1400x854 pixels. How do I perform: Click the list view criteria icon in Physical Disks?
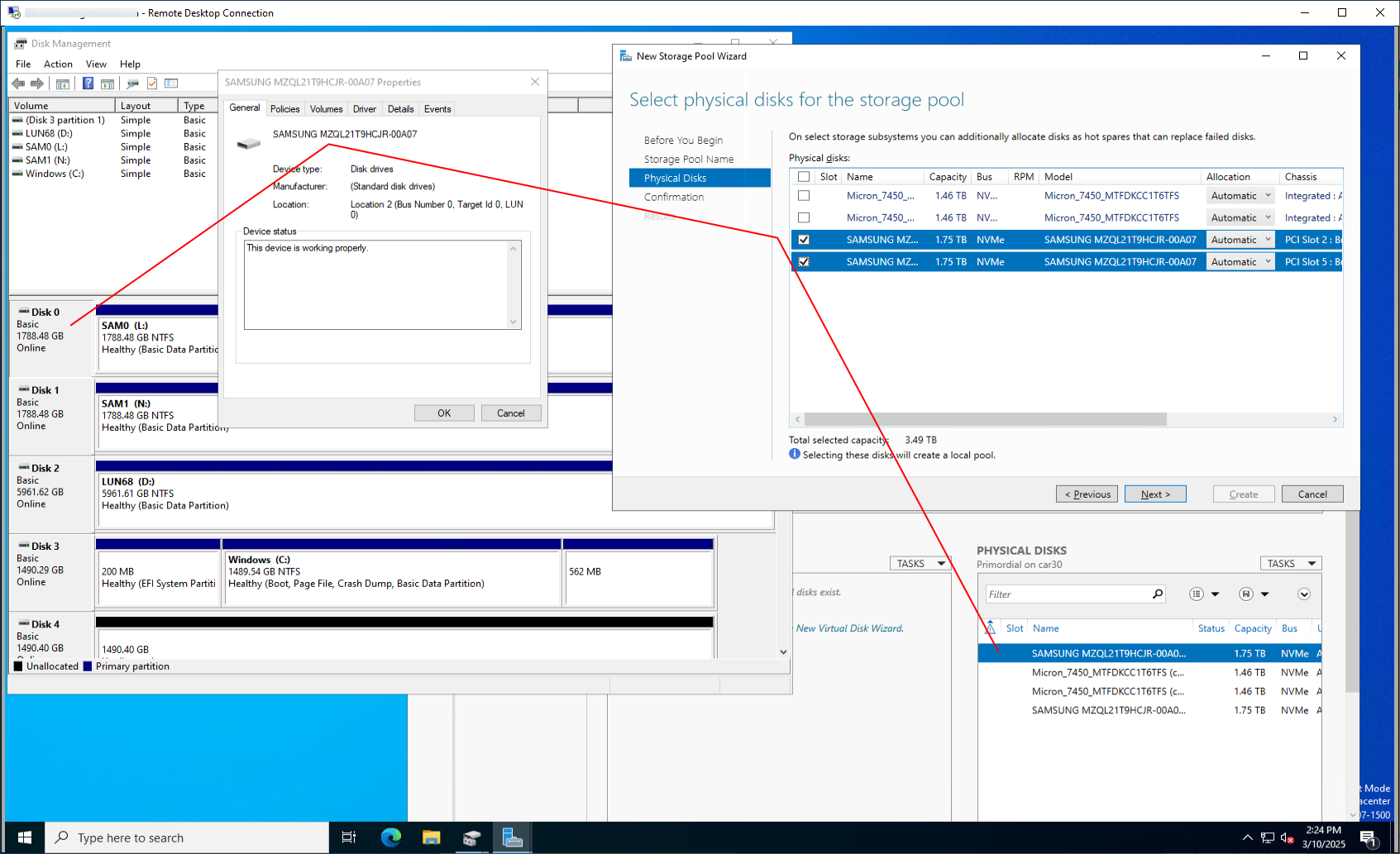(1196, 594)
